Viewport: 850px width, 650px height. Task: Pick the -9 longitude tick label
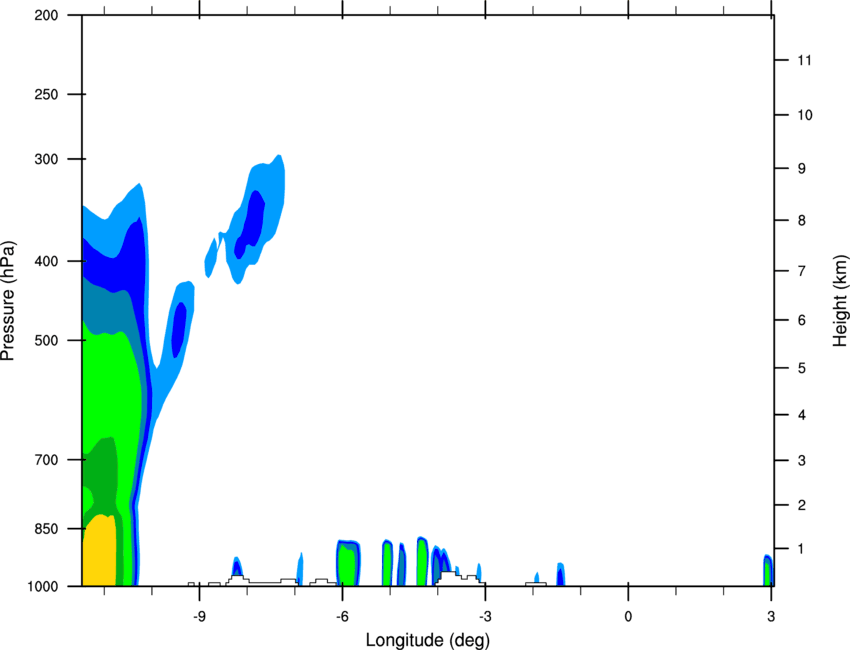click(x=199, y=617)
